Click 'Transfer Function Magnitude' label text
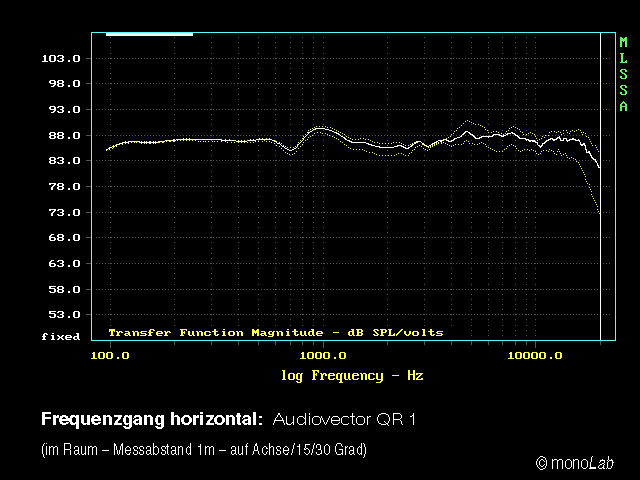 click(x=215, y=332)
